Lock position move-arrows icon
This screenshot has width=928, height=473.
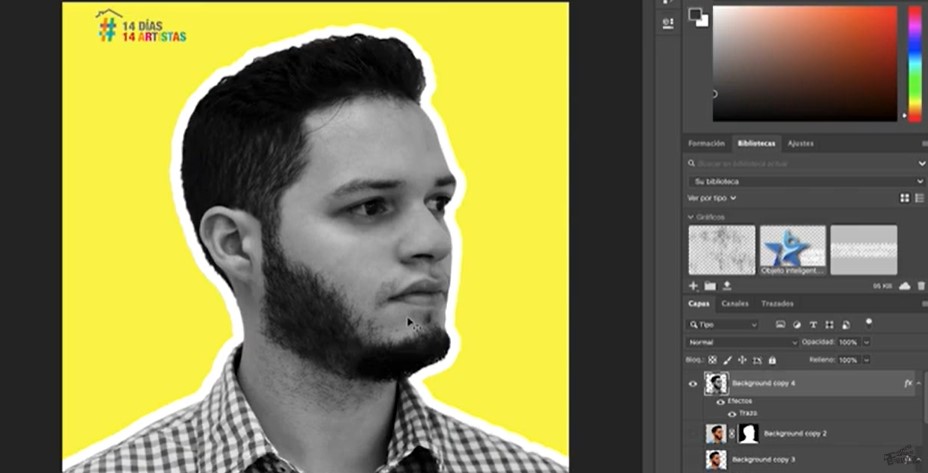pos(742,360)
